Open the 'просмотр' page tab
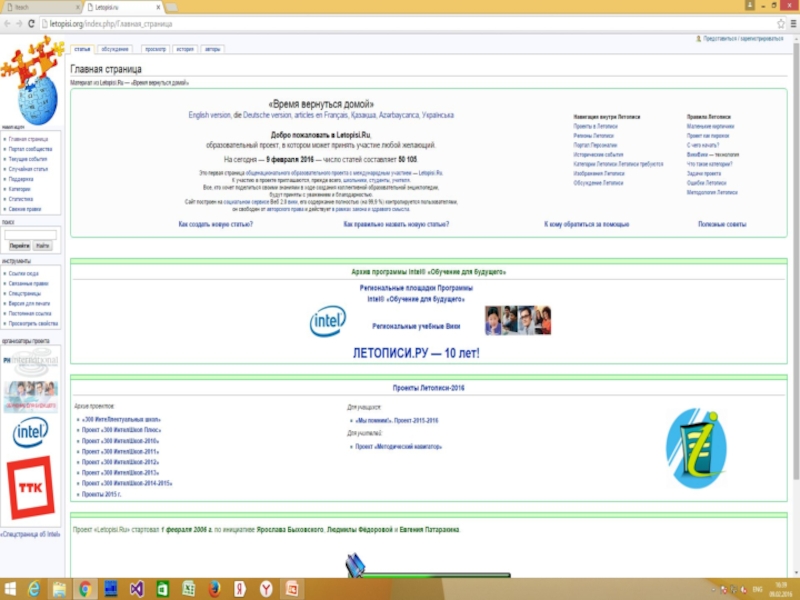800x600 pixels. click(x=156, y=49)
